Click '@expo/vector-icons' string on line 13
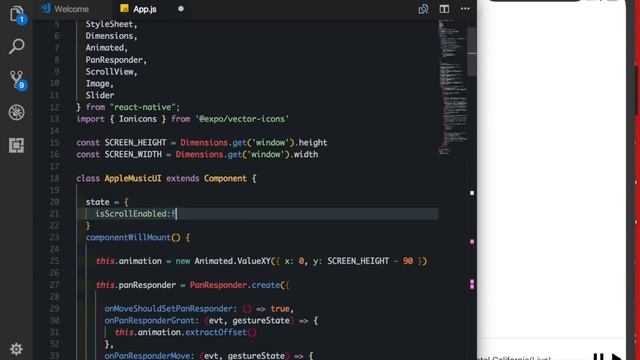The image size is (640, 360). 242,119
